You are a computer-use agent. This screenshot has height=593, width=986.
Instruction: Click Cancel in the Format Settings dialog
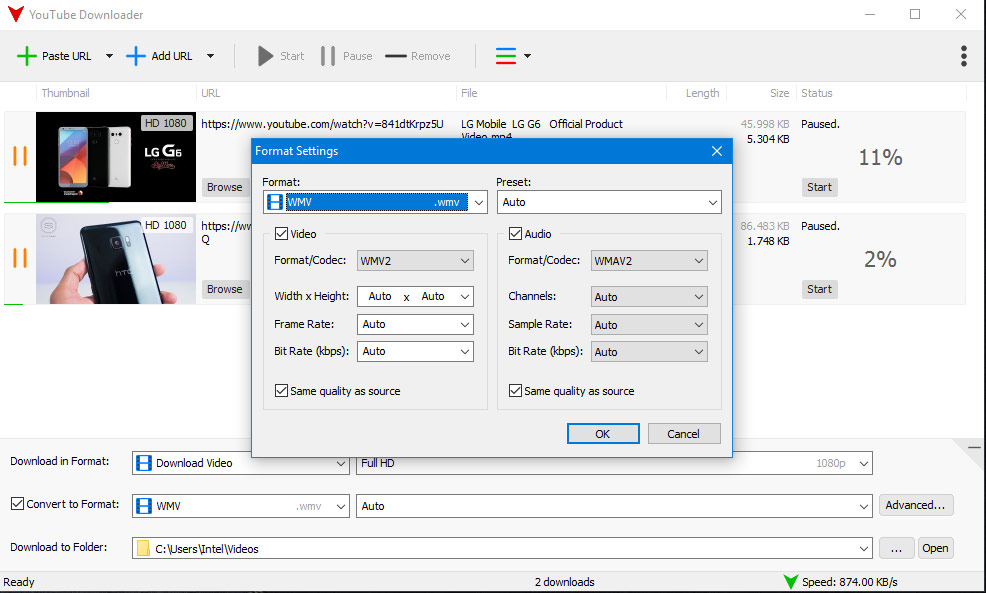pyautogui.click(x=684, y=434)
